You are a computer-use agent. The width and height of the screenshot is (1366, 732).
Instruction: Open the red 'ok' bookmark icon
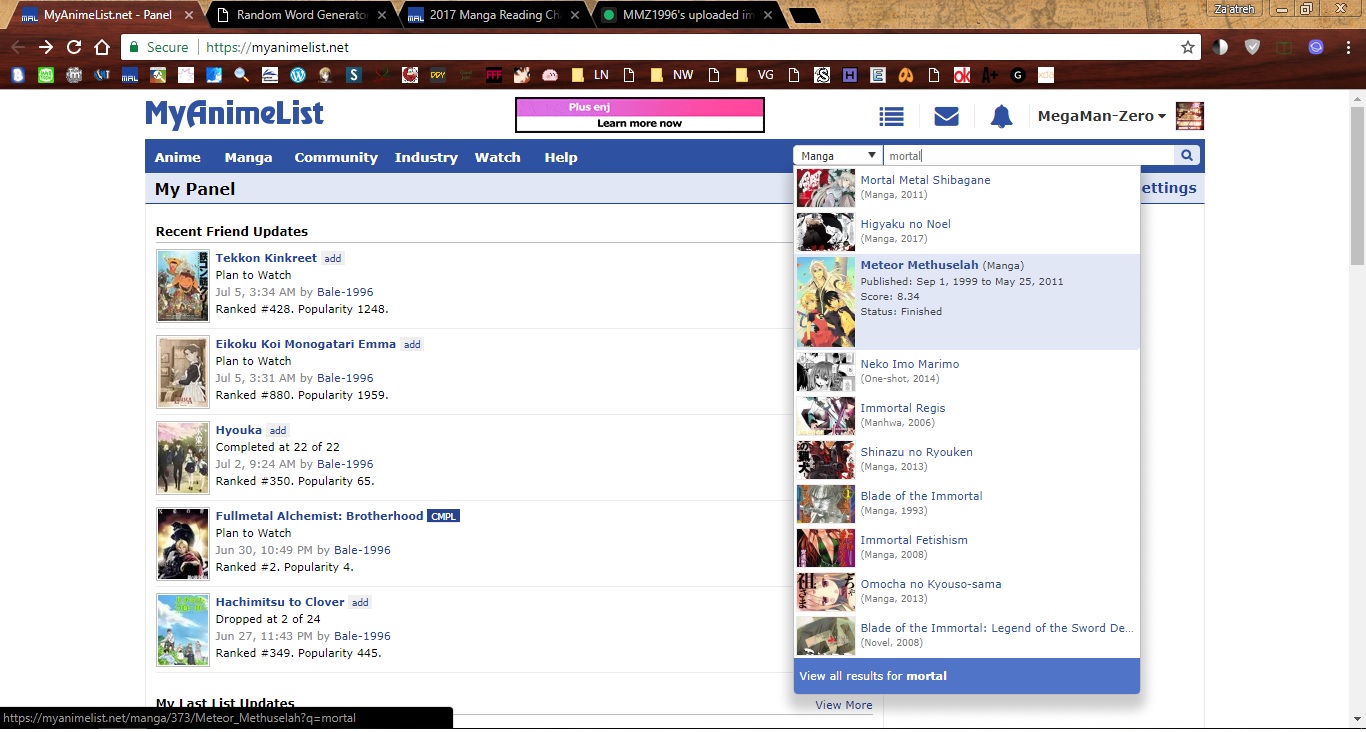(962, 75)
